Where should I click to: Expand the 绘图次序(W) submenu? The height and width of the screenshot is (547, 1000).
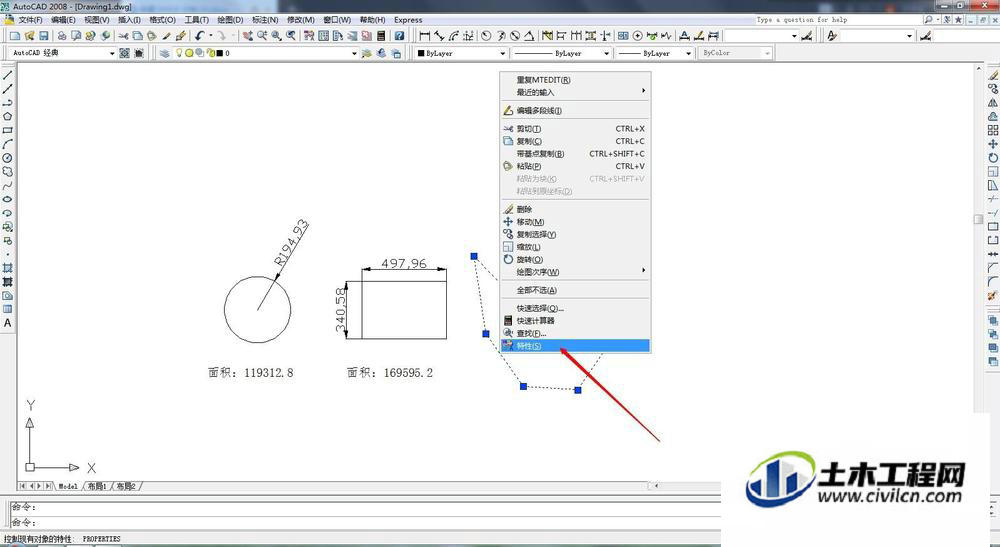(575, 272)
